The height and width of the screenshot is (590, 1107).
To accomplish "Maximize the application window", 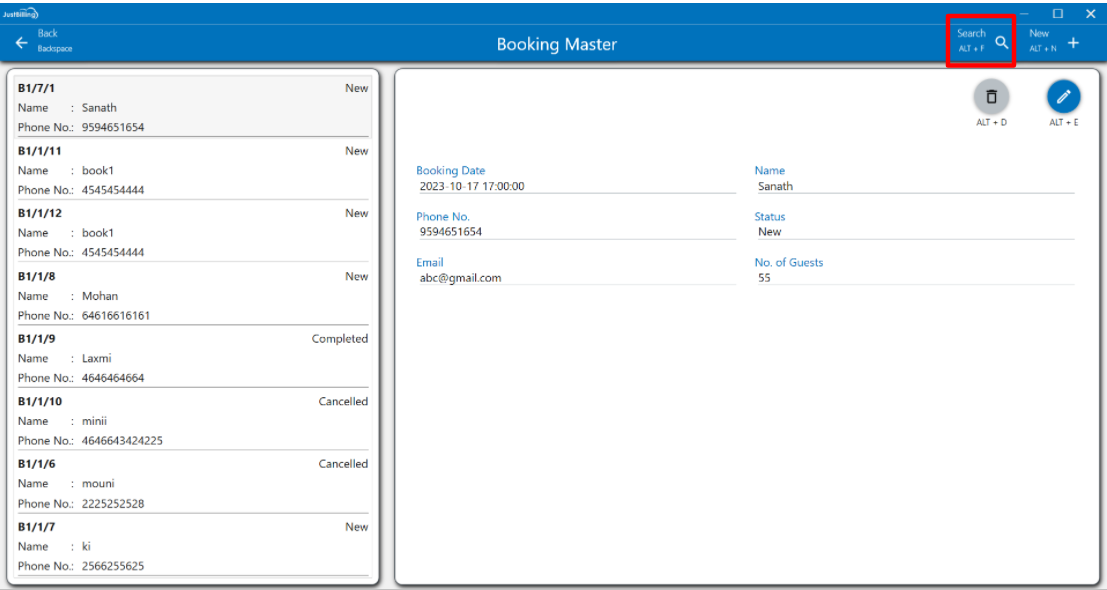I will click(x=1057, y=13).
